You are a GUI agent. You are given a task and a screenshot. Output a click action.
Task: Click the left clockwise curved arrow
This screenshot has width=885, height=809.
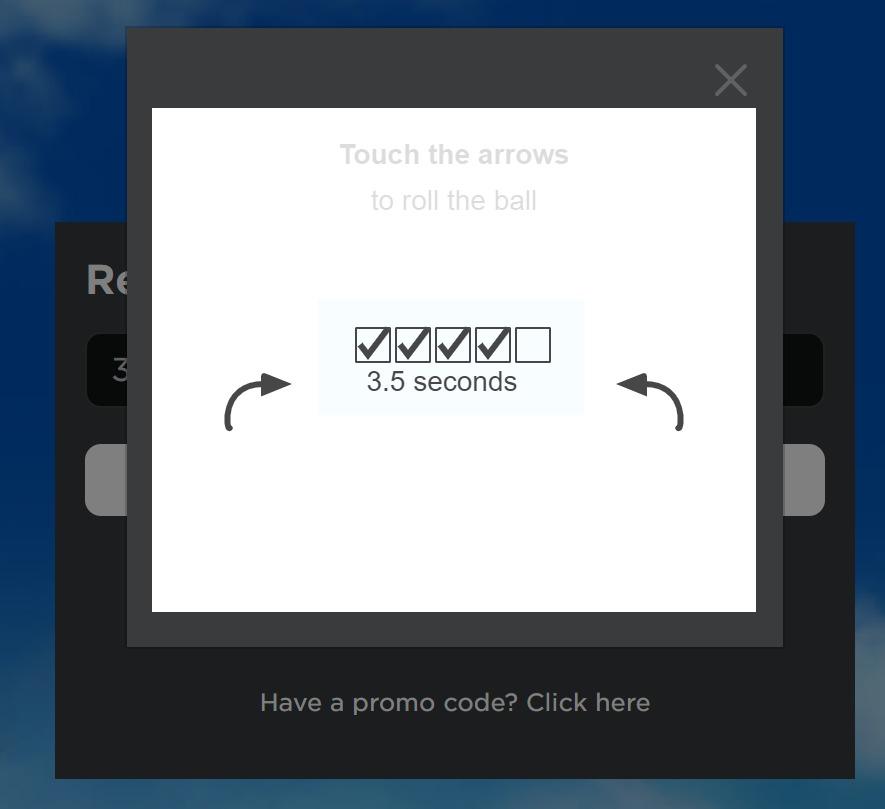tap(257, 401)
